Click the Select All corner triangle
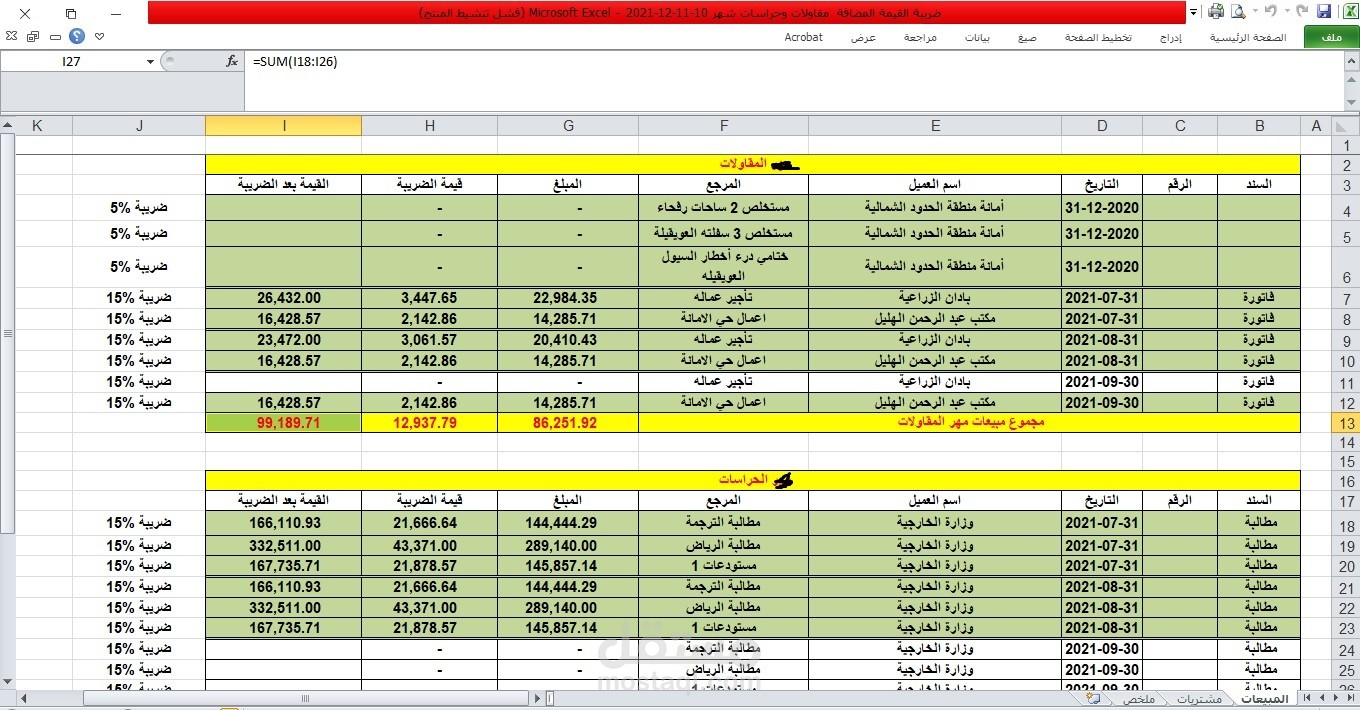This screenshot has height=710, width=1360. pyautogui.click(x=1344, y=125)
